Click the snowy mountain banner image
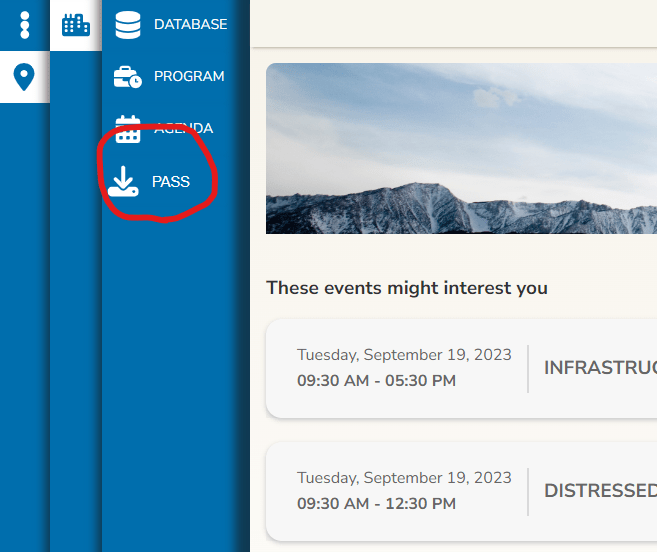 [x=461, y=148]
